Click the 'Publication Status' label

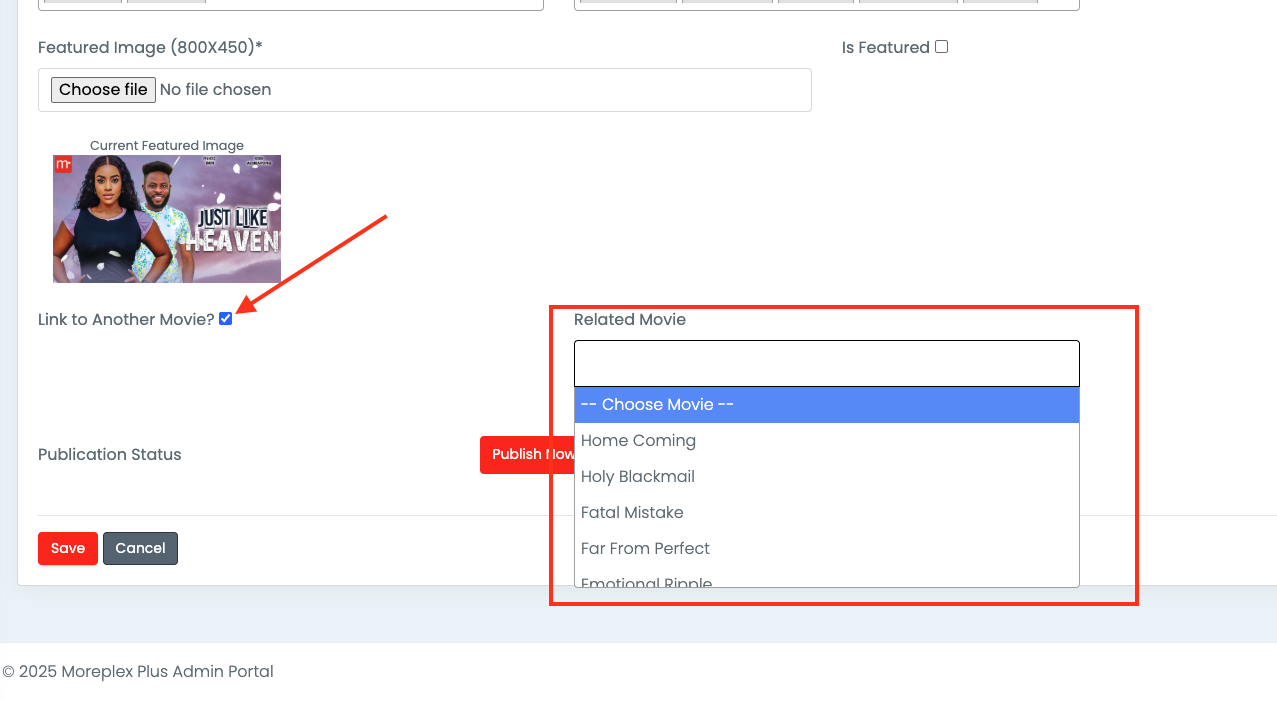(110, 455)
